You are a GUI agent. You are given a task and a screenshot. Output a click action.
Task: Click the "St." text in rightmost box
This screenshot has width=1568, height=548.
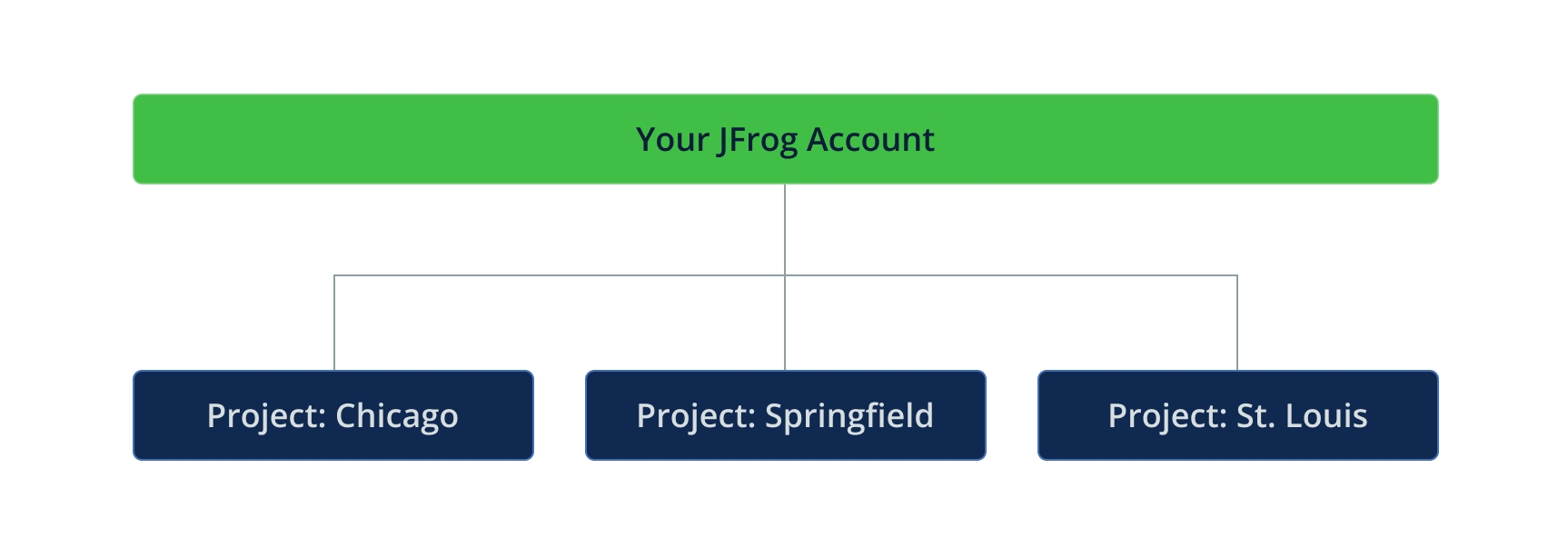(1255, 416)
